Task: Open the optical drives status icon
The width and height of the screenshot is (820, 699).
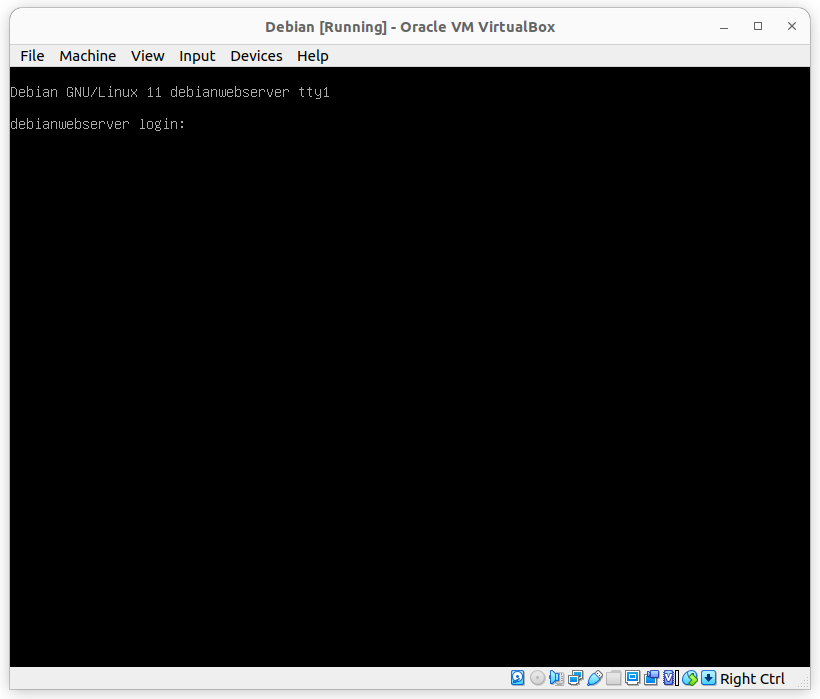Action: [x=536, y=678]
